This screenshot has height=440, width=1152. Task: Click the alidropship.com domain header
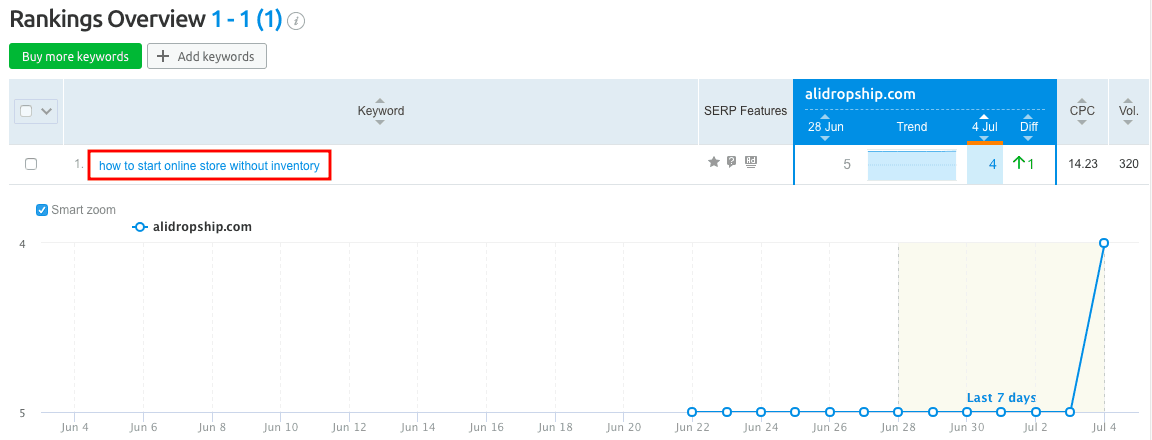pos(860,94)
